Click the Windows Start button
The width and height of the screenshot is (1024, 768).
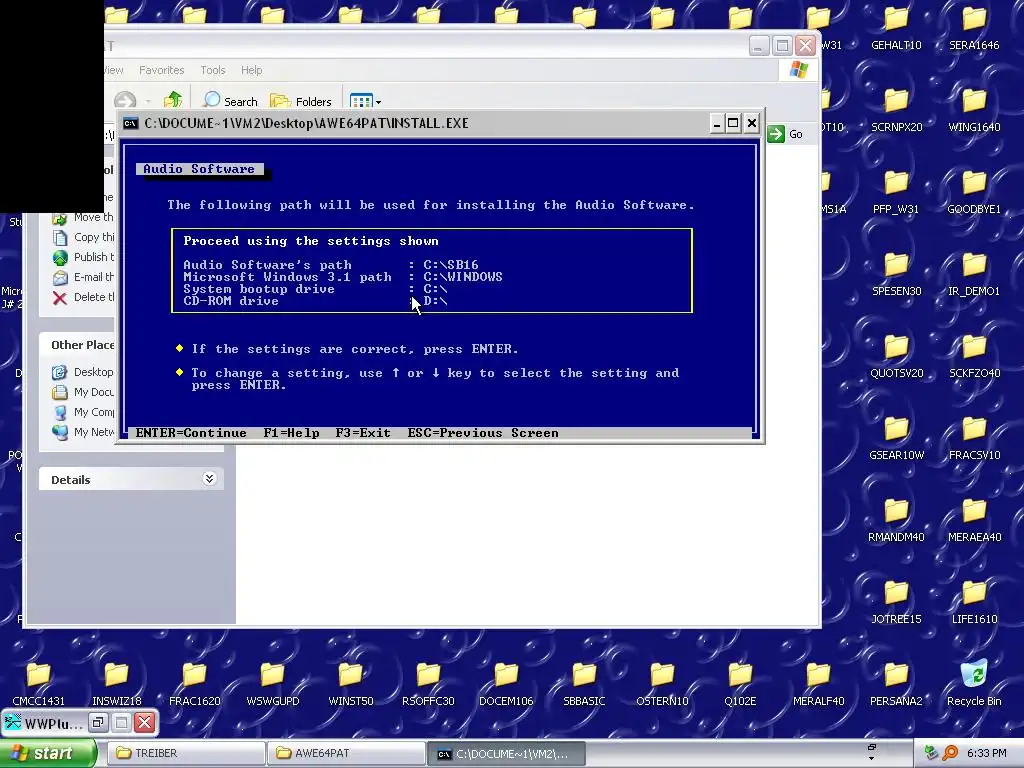tap(47, 753)
